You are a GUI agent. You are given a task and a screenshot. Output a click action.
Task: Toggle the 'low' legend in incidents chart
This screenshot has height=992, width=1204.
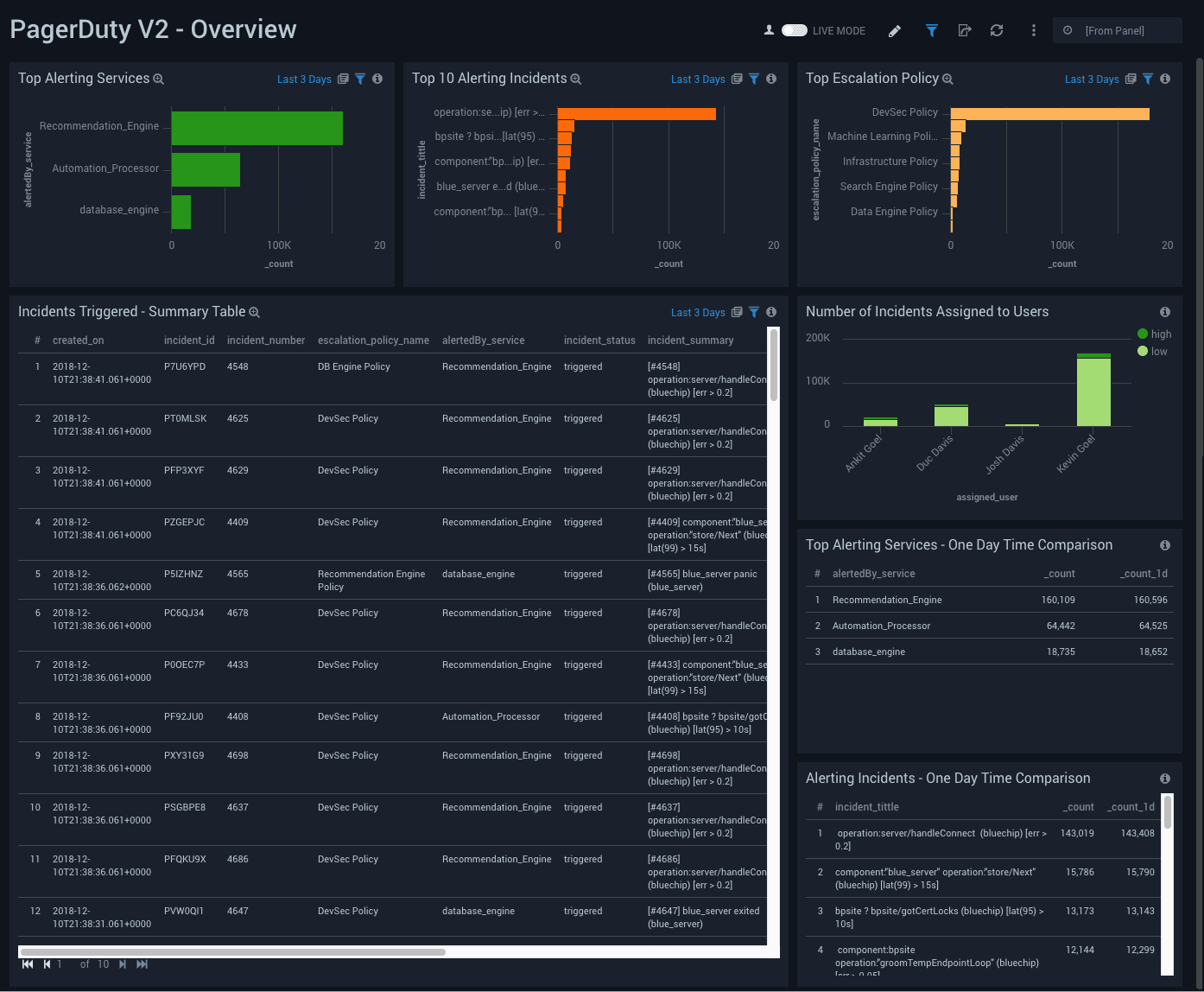coord(1153,351)
